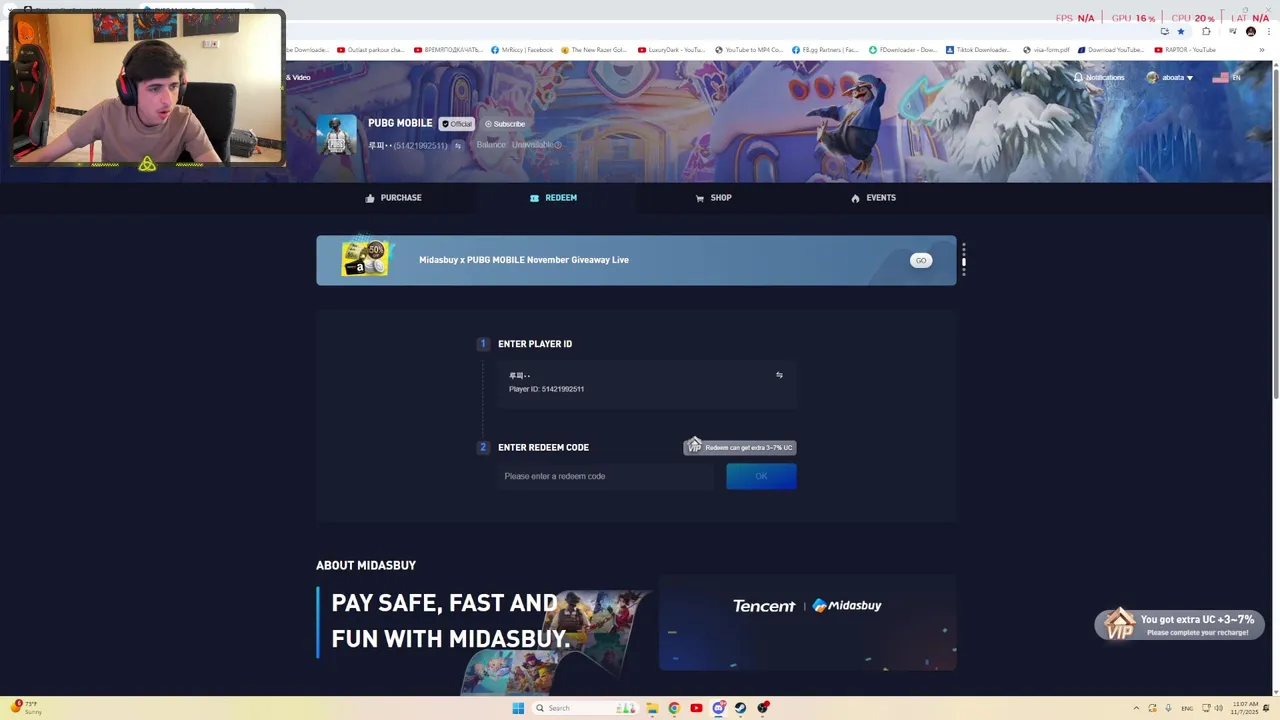
Task: Open YouTube app in the taskbar
Action: pyautogui.click(x=696, y=708)
